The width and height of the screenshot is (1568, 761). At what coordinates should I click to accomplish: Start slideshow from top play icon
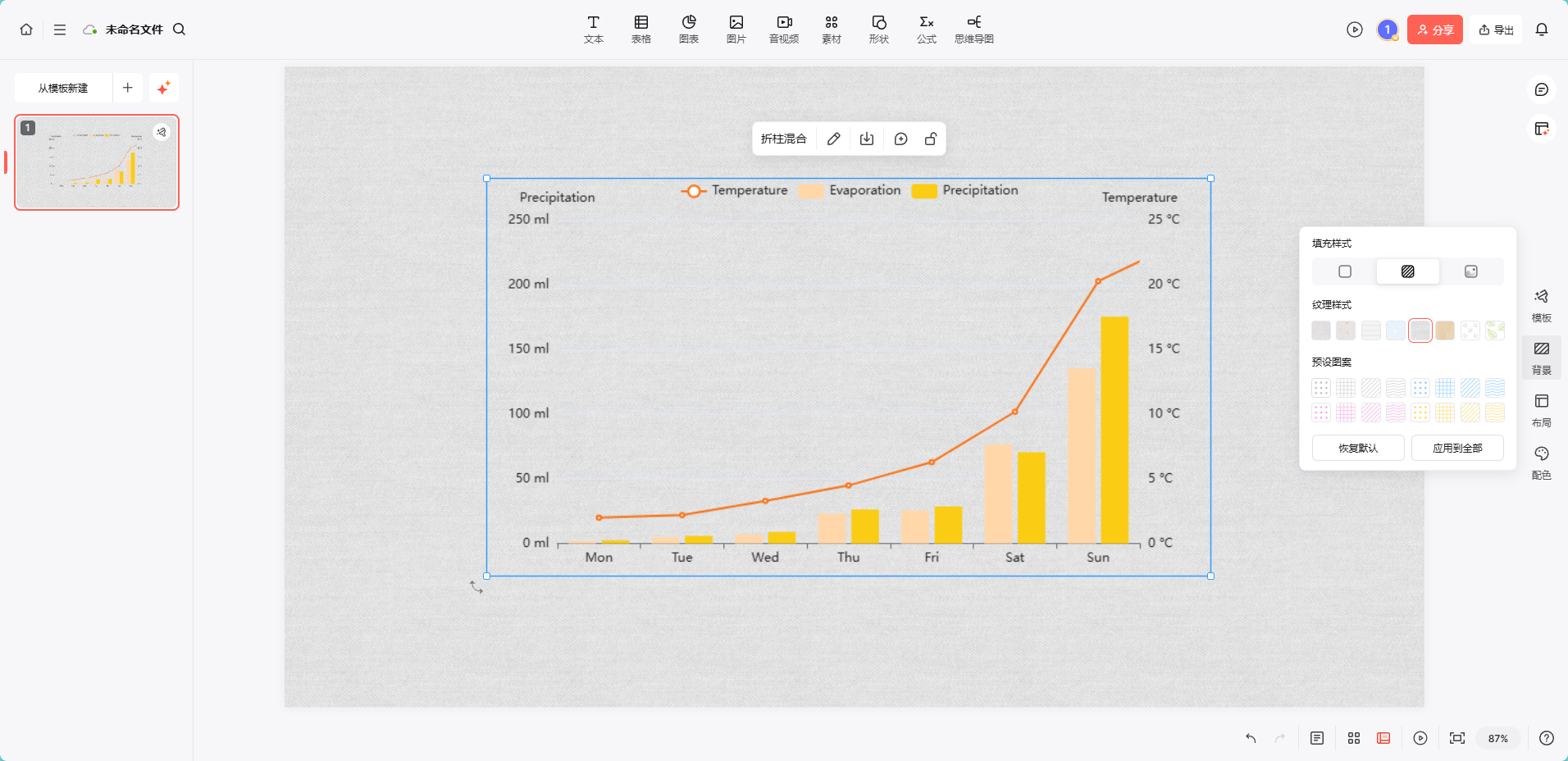pyautogui.click(x=1355, y=30)
